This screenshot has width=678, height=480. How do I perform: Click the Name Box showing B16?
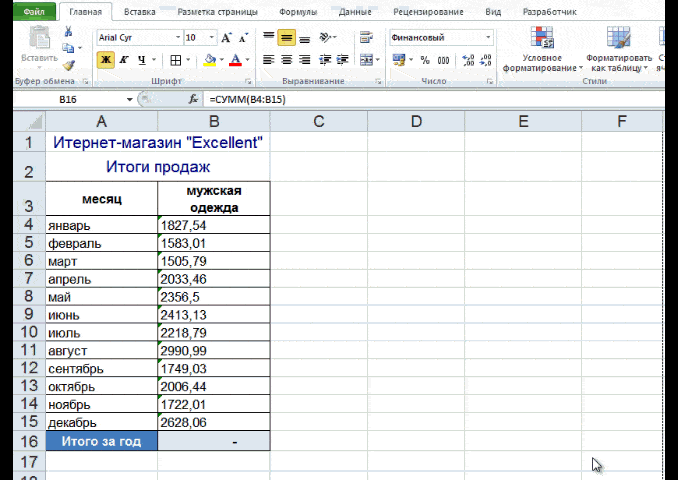pyautogui.click(x=69, y=100)
